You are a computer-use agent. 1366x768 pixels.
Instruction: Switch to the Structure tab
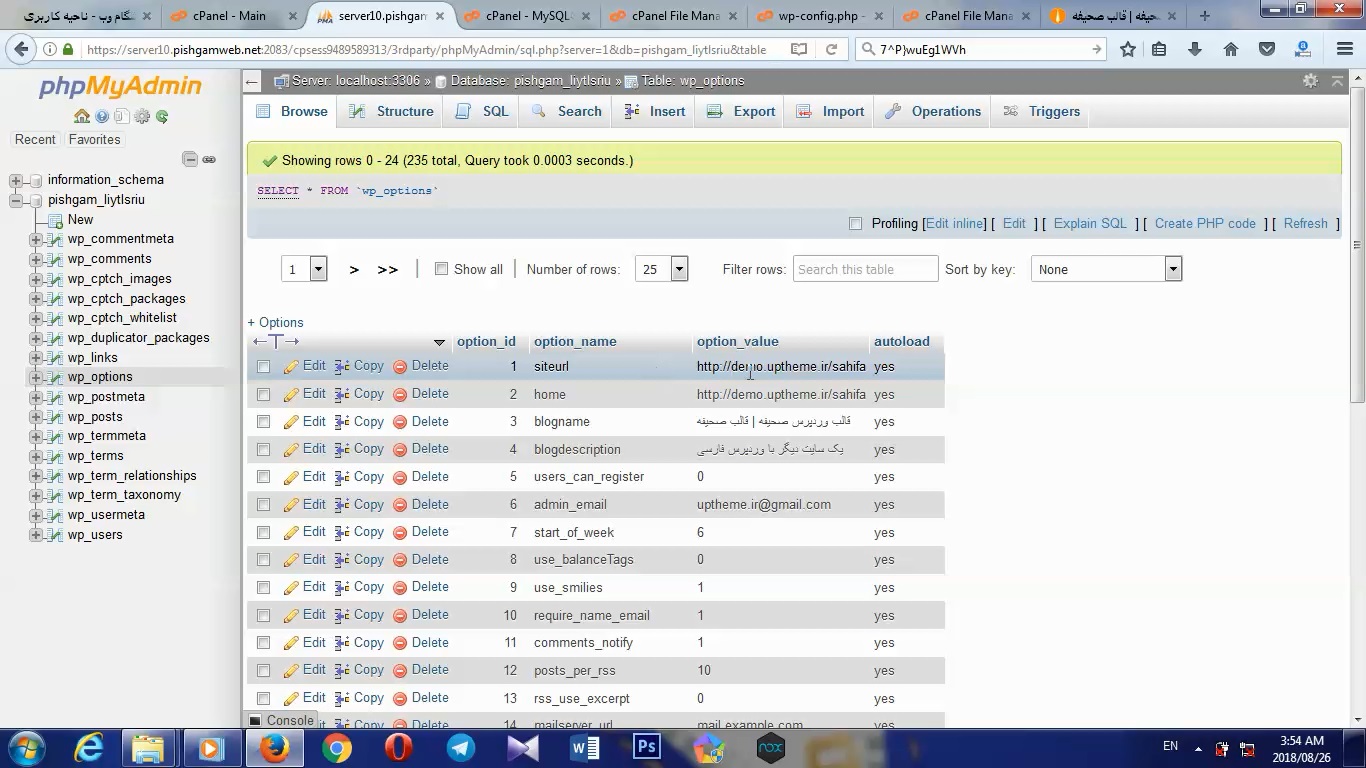[391, 111]
